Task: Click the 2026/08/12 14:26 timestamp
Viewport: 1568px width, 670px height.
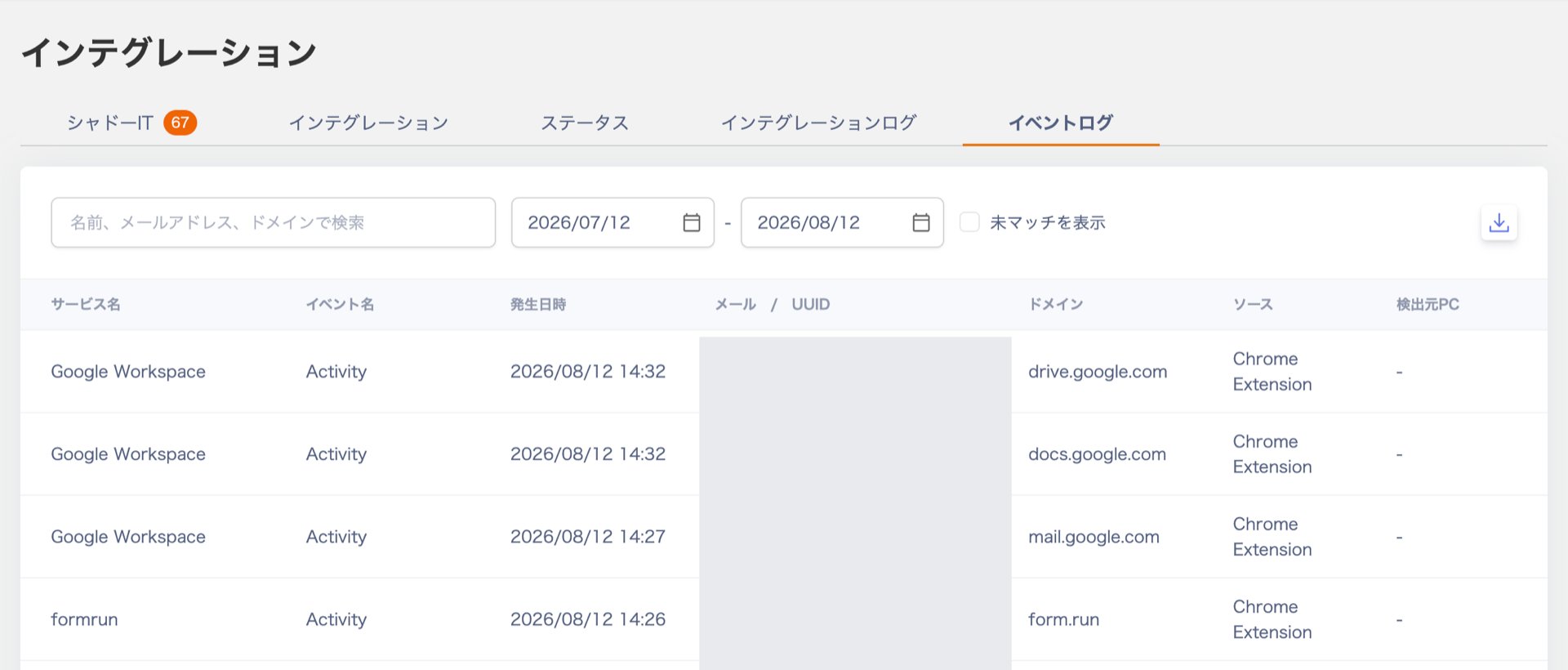Action: pos(588,619)
